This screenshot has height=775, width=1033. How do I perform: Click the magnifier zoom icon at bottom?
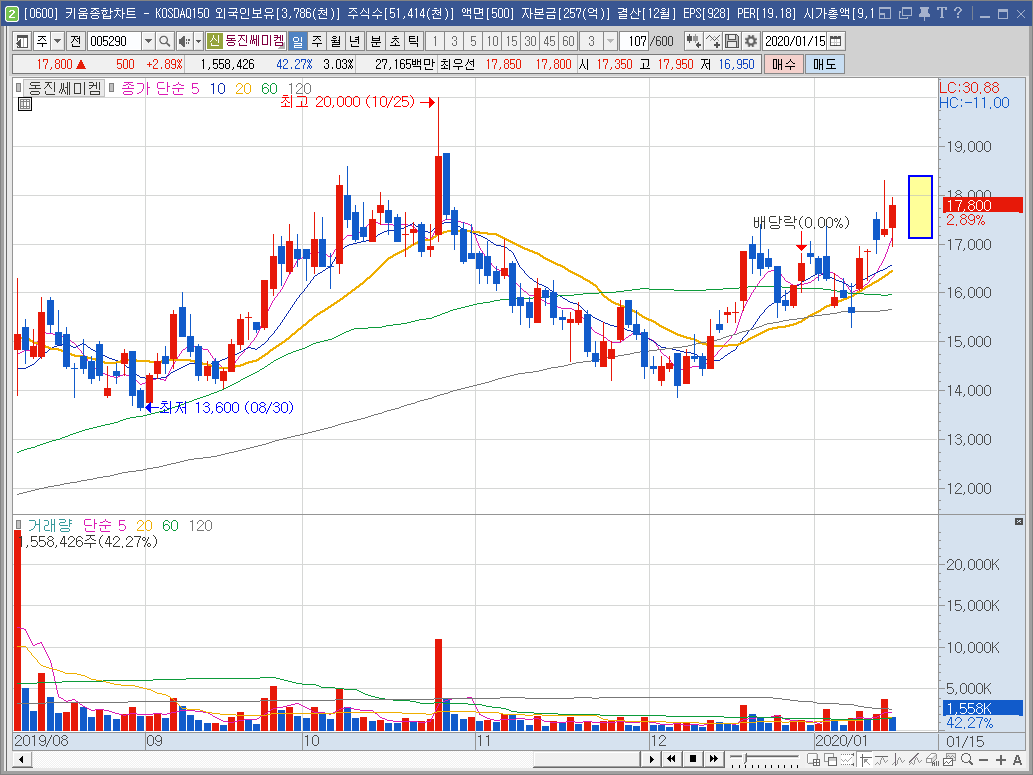point(966,760)
